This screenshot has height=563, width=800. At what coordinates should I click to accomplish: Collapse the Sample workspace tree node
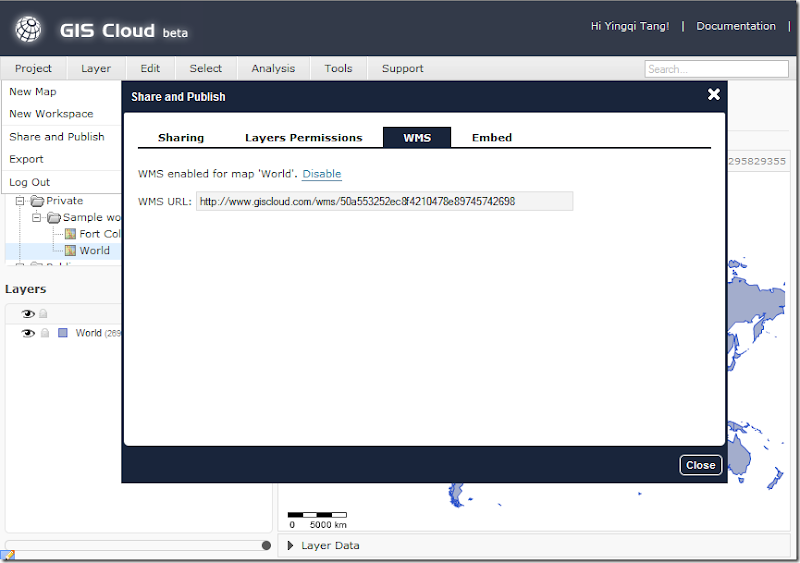(x=36, y=217)
